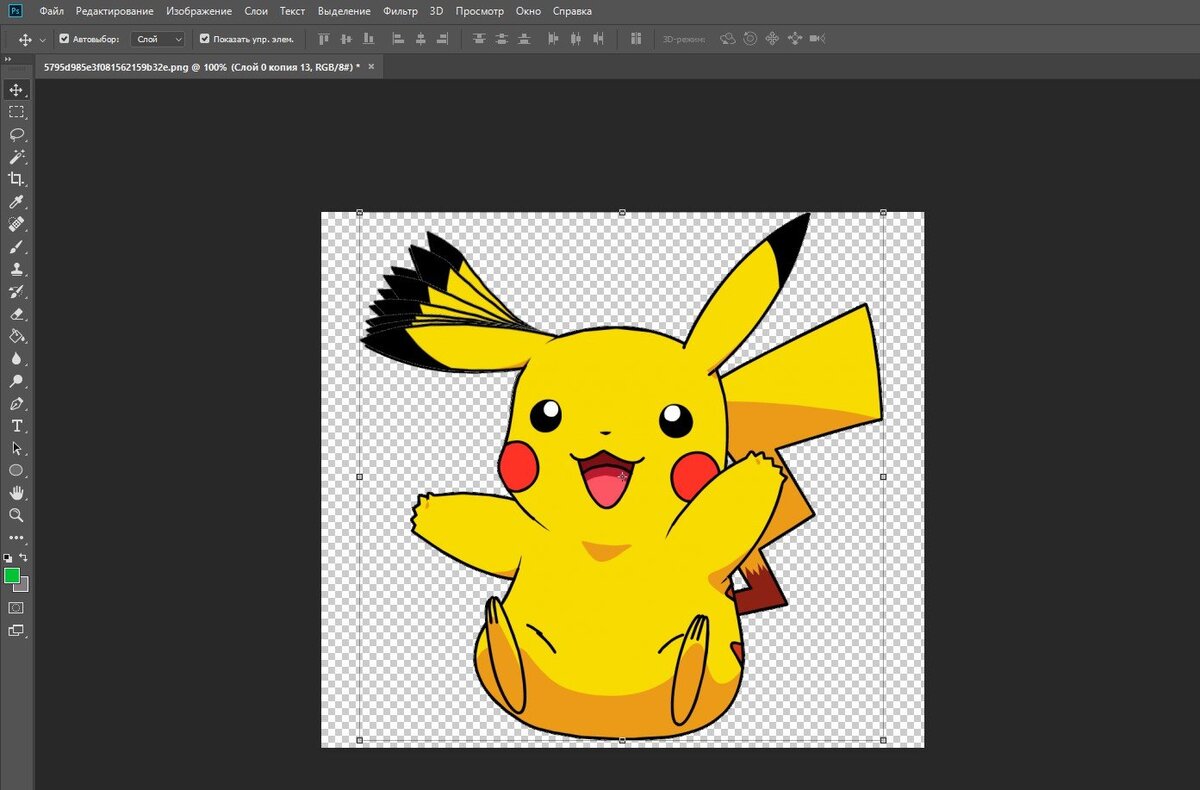
Task: Select the Move tool in the toolbox
Action: click(16, 90)
